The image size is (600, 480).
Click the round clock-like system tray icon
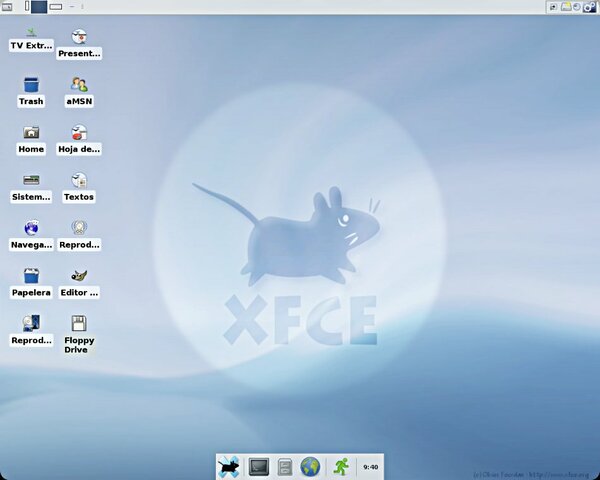coord(577,7)
